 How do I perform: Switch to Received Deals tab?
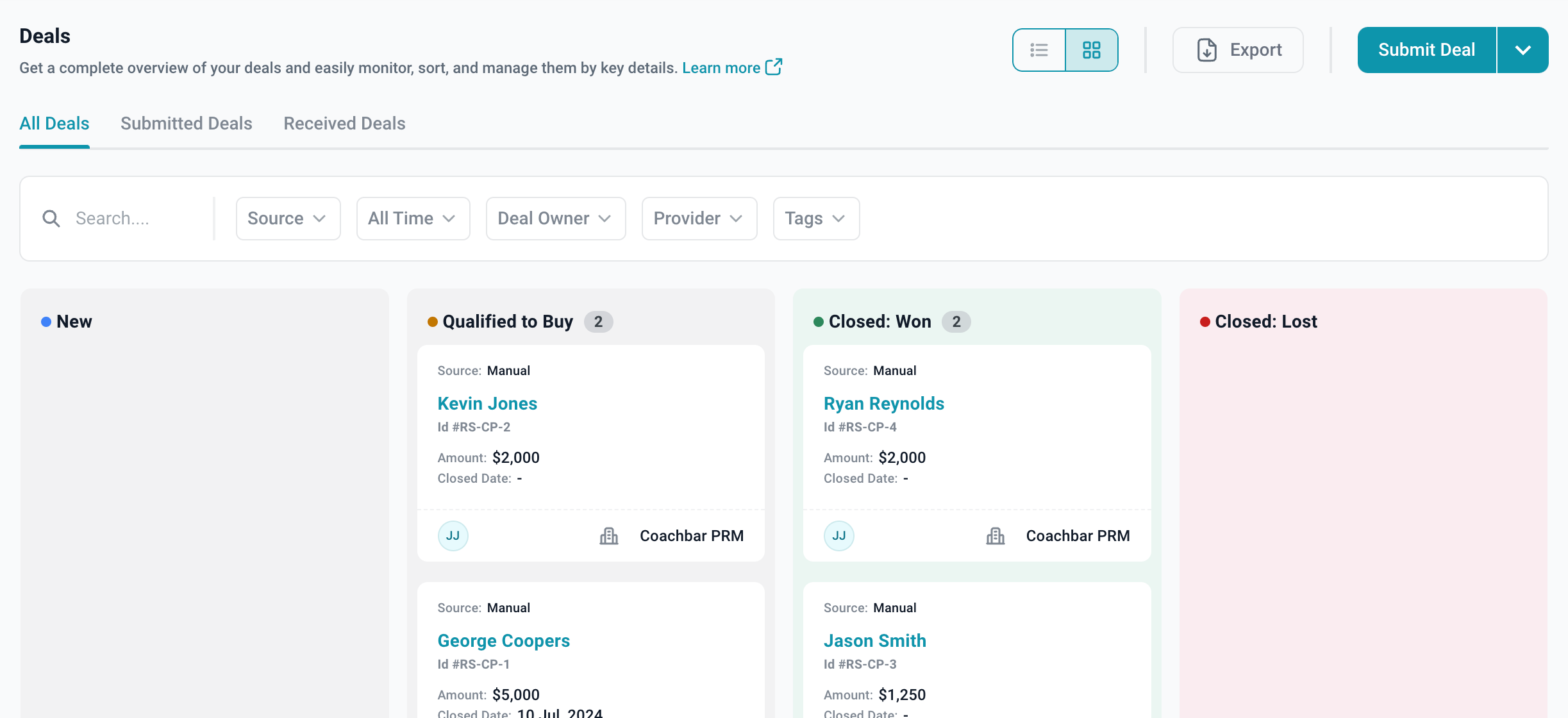click(x=344, y=123)
